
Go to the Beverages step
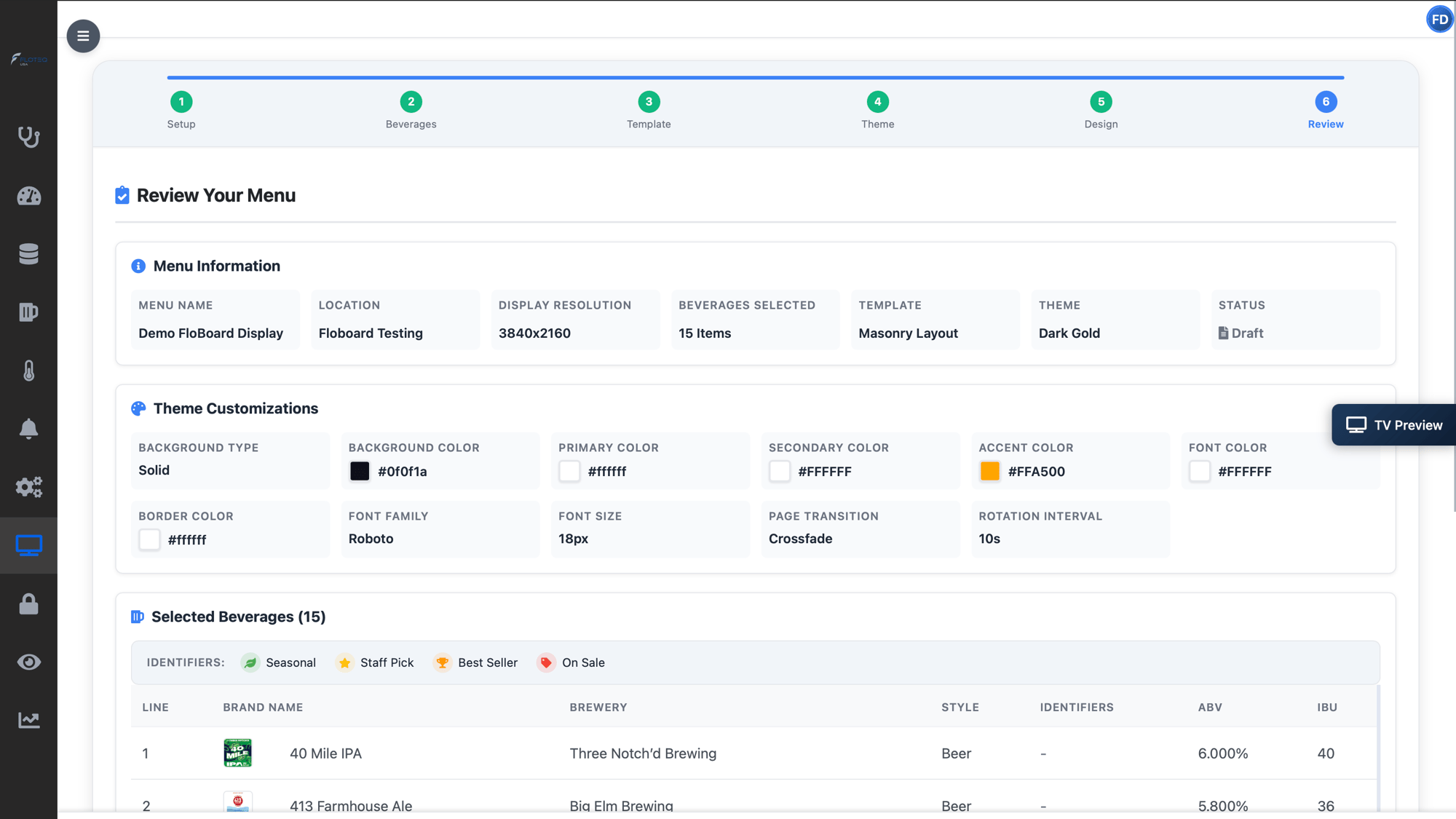click(411, 102)
